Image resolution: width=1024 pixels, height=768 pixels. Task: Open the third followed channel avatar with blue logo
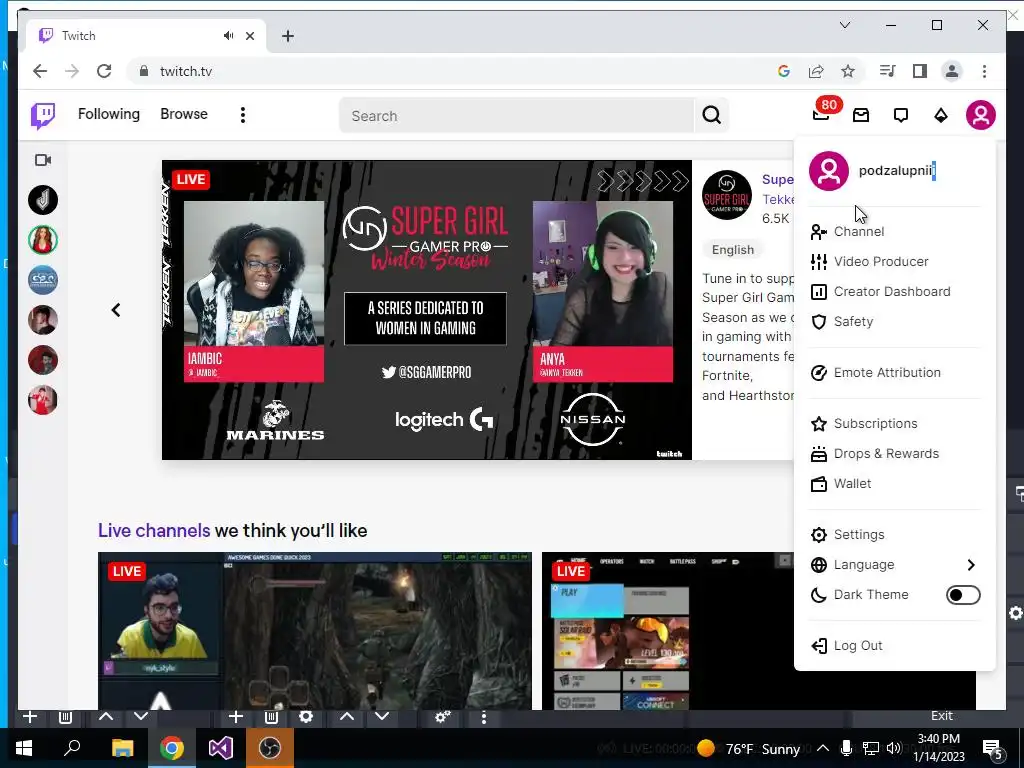(x=43, y=280)
